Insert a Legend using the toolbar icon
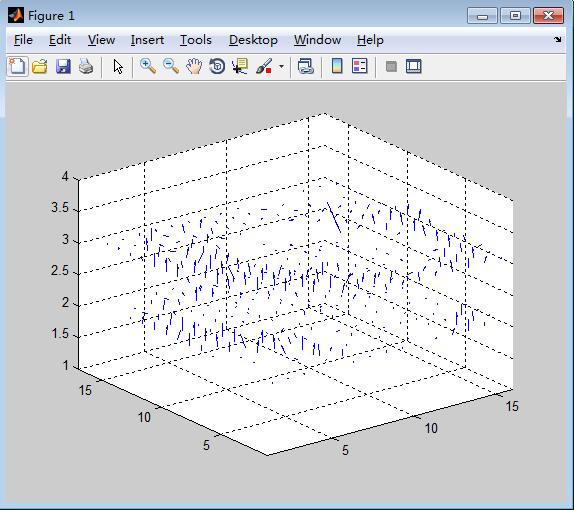 [x=359, y=67]
